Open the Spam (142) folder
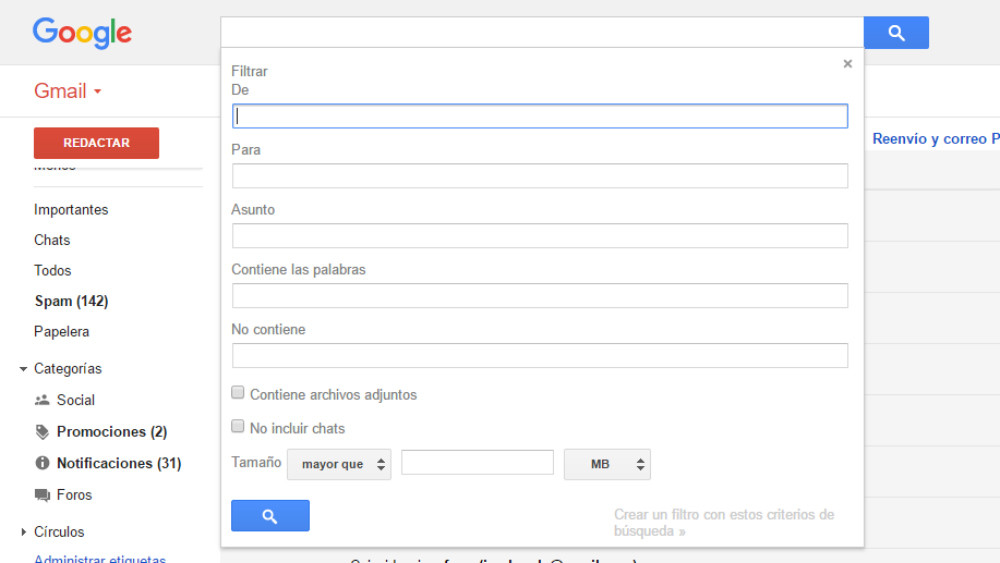The image size is (1000, 563). pos(71,301)
